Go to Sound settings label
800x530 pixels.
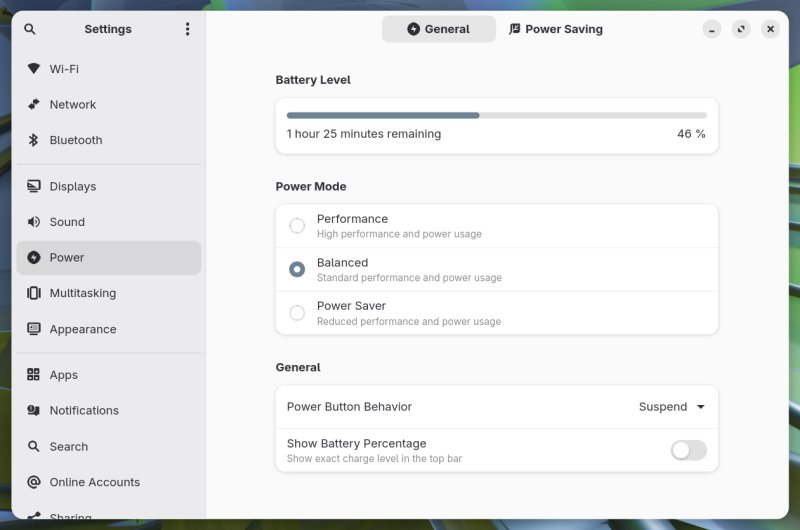coord(67,222)
